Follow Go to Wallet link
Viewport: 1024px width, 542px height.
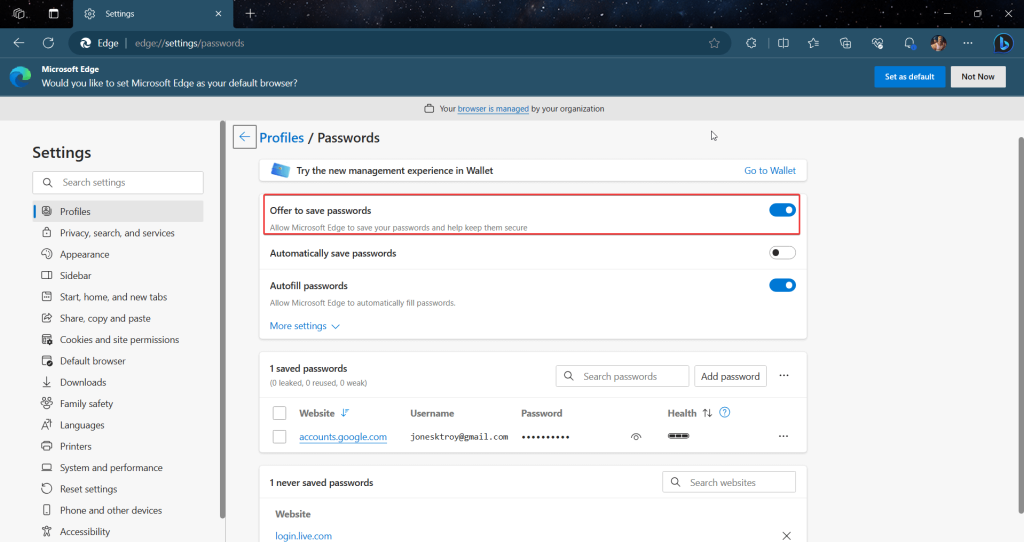(x=770, y=170)
